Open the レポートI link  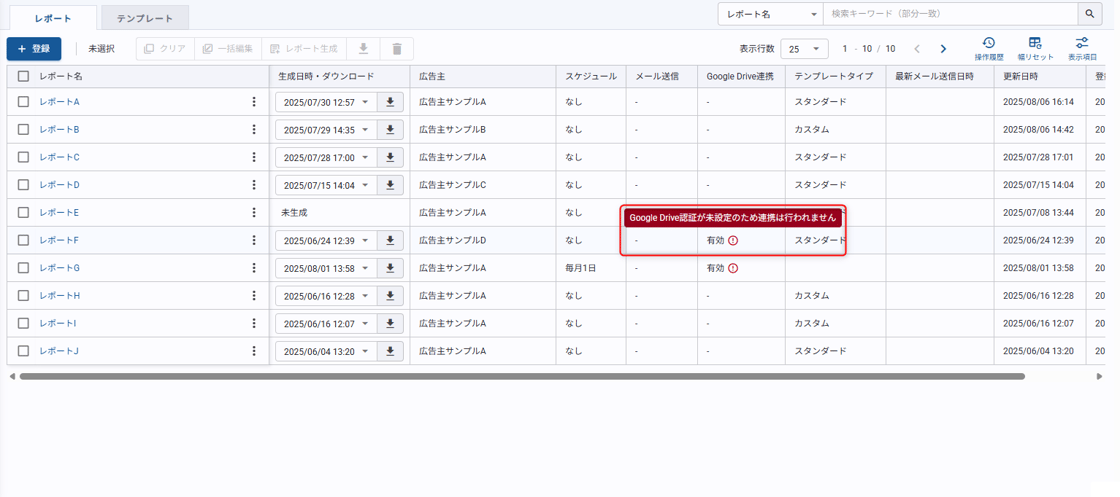(x=58, y=323)
